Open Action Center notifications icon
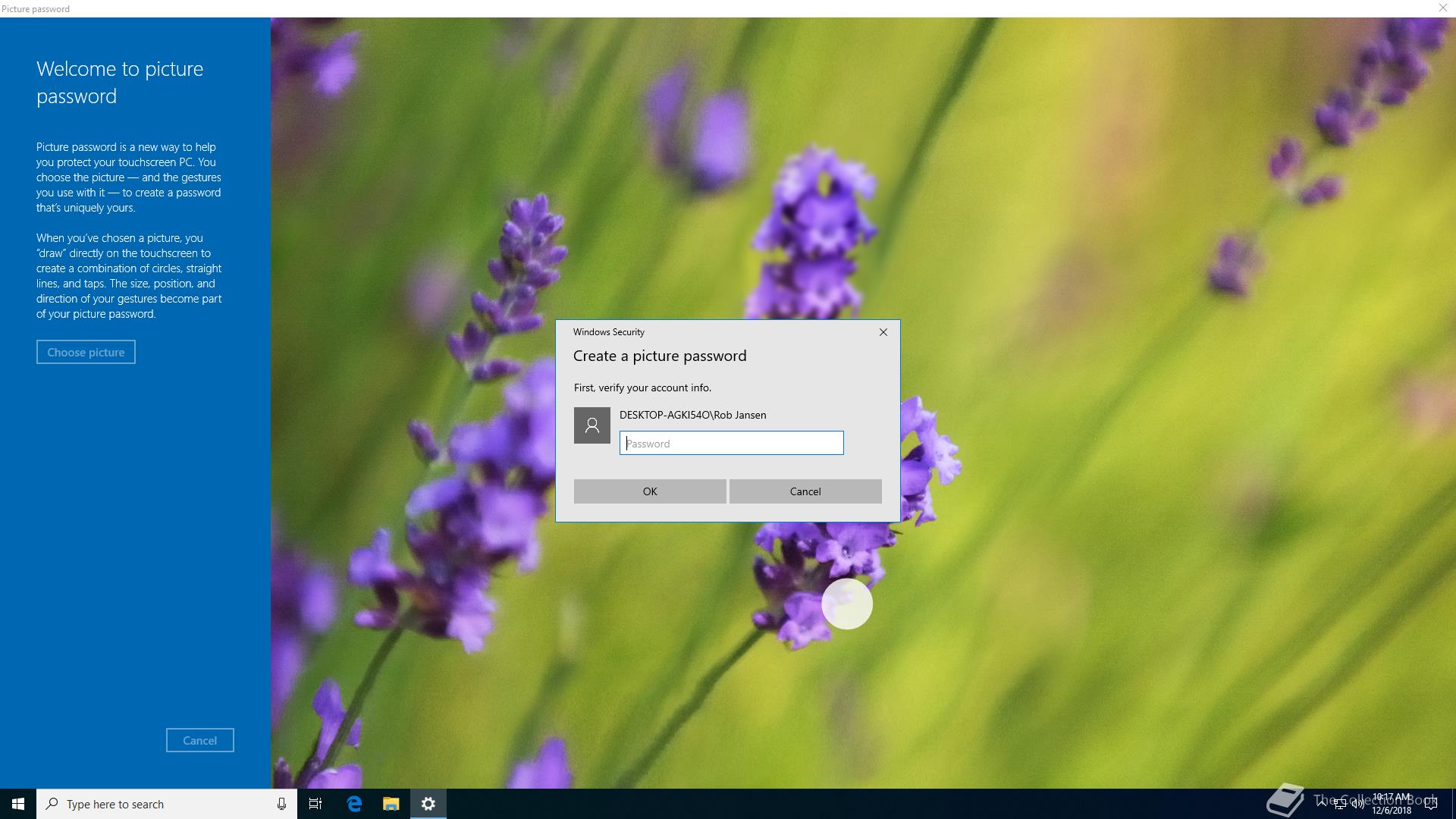Image resolution: width=1456 pixels, height=819 pixels. point(1431,804)
